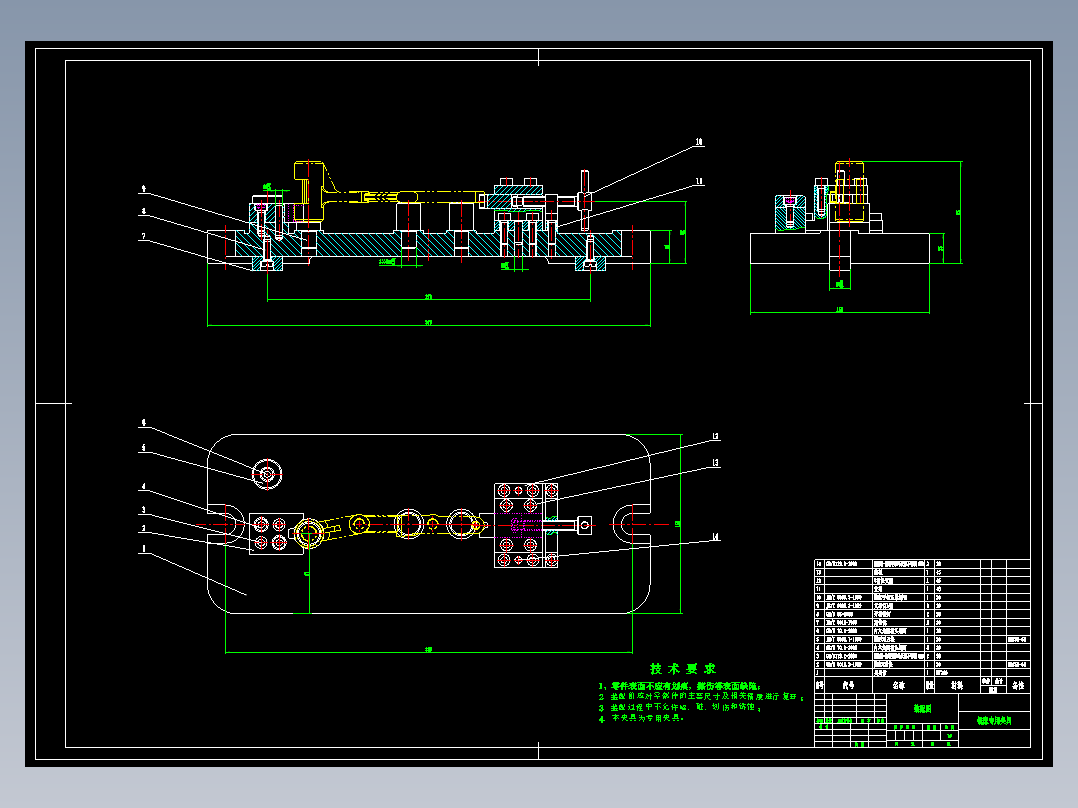Click the green 技术要求 heading
Image resolution: width=1078 pixels, height=808 pixels.
point(682,668)
